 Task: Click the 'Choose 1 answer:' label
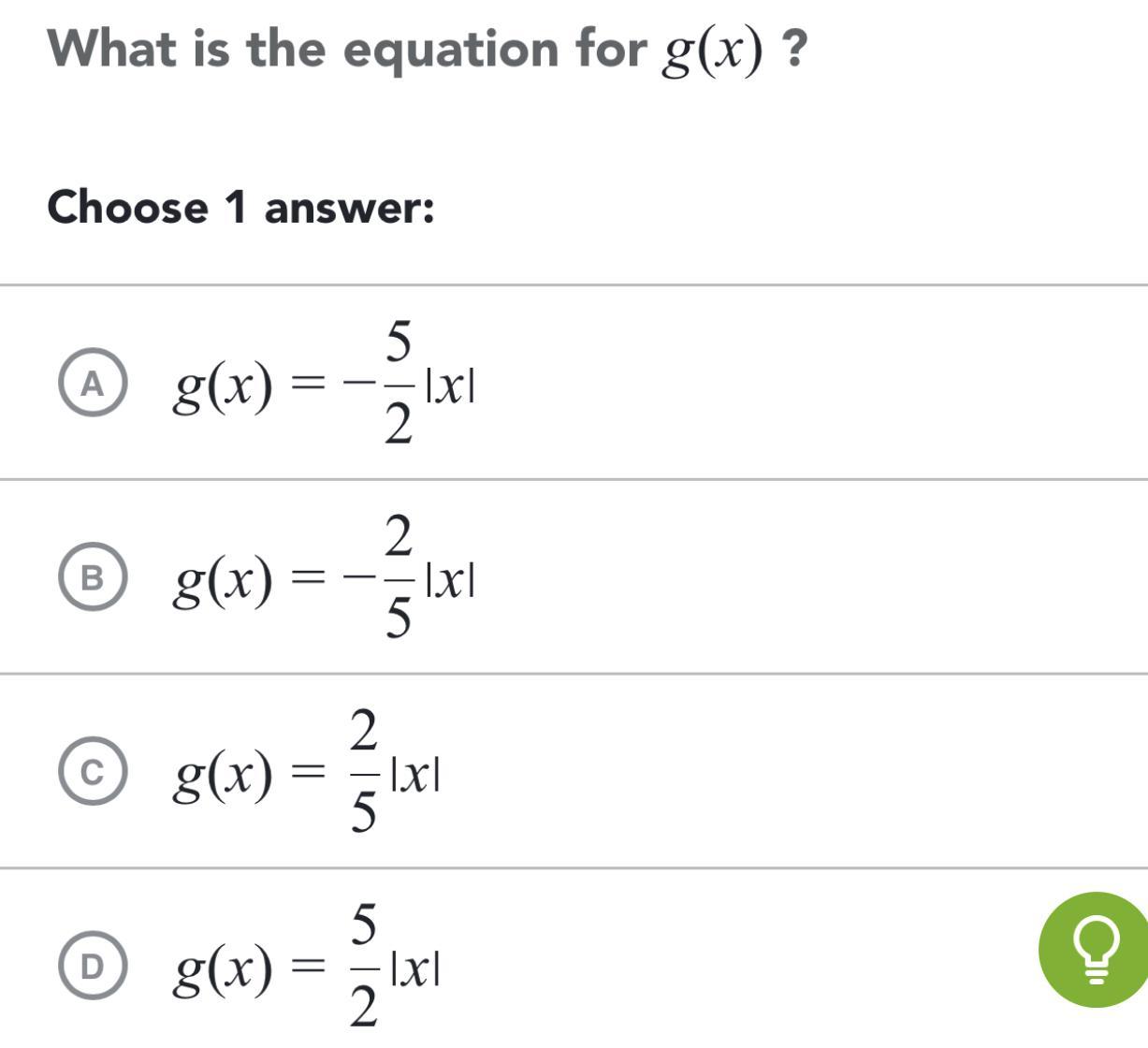(x=240, y=207)
